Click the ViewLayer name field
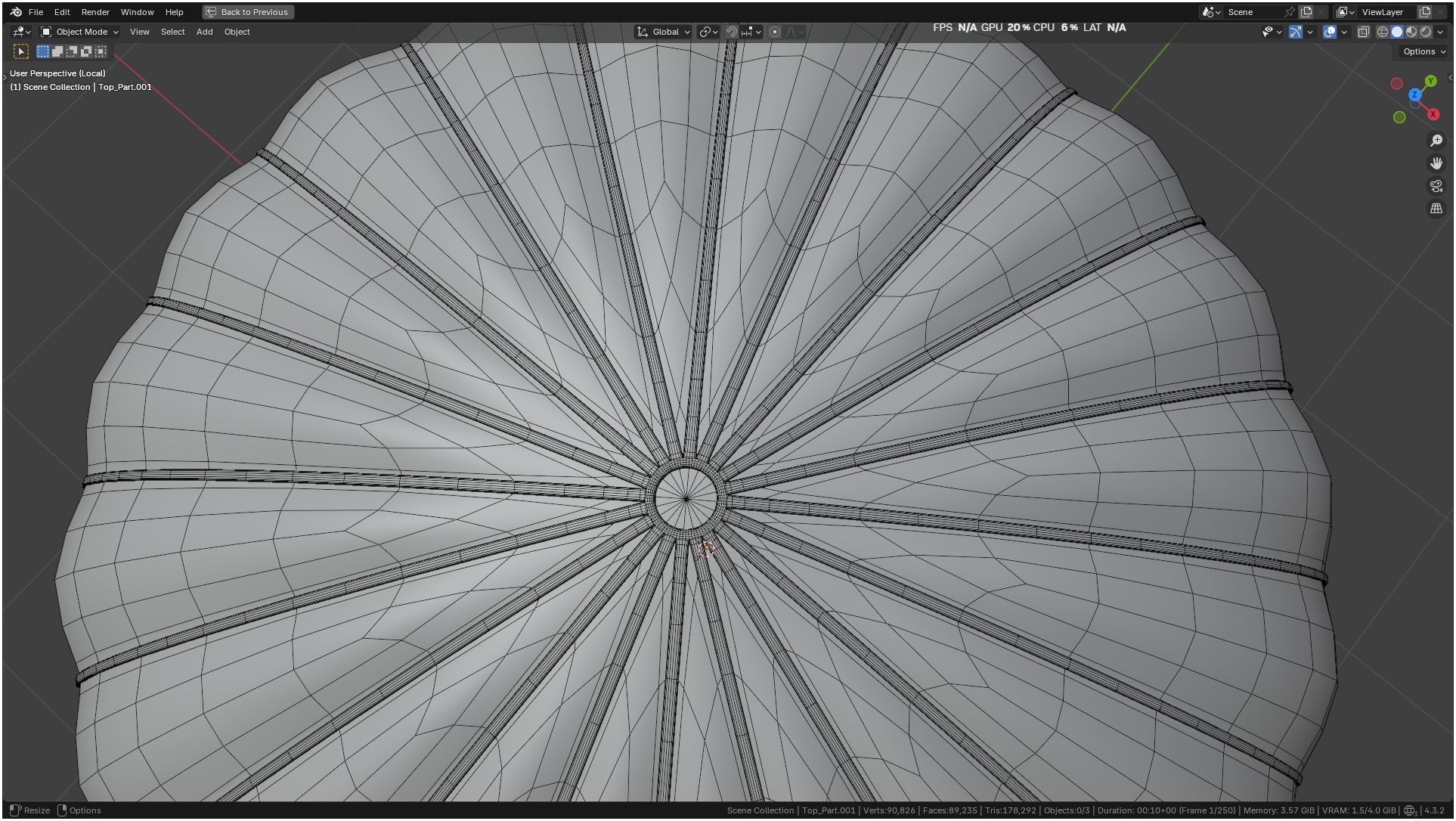 (1387, 12)
